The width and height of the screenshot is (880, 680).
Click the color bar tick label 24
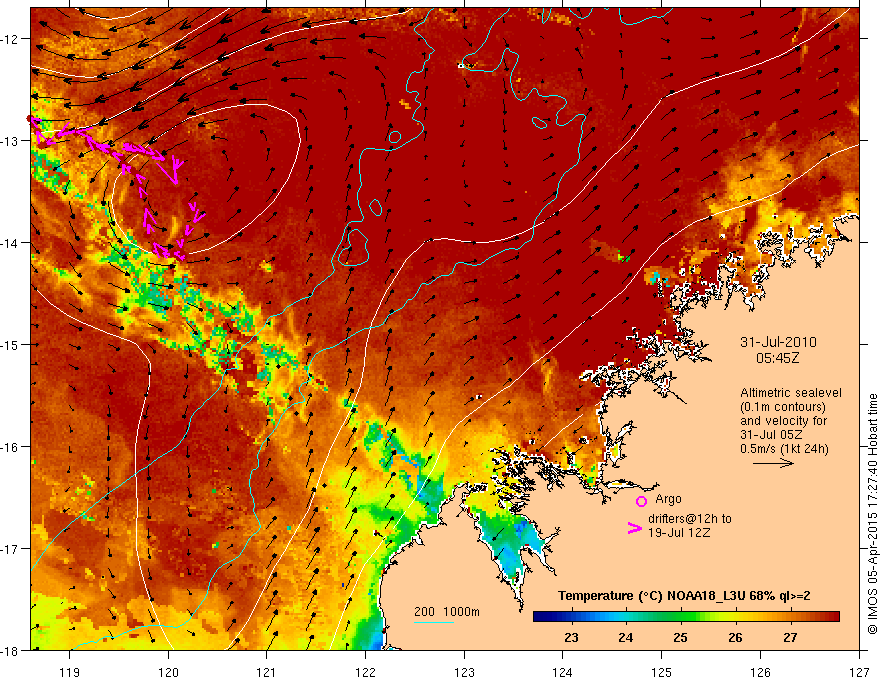point(626,637)
